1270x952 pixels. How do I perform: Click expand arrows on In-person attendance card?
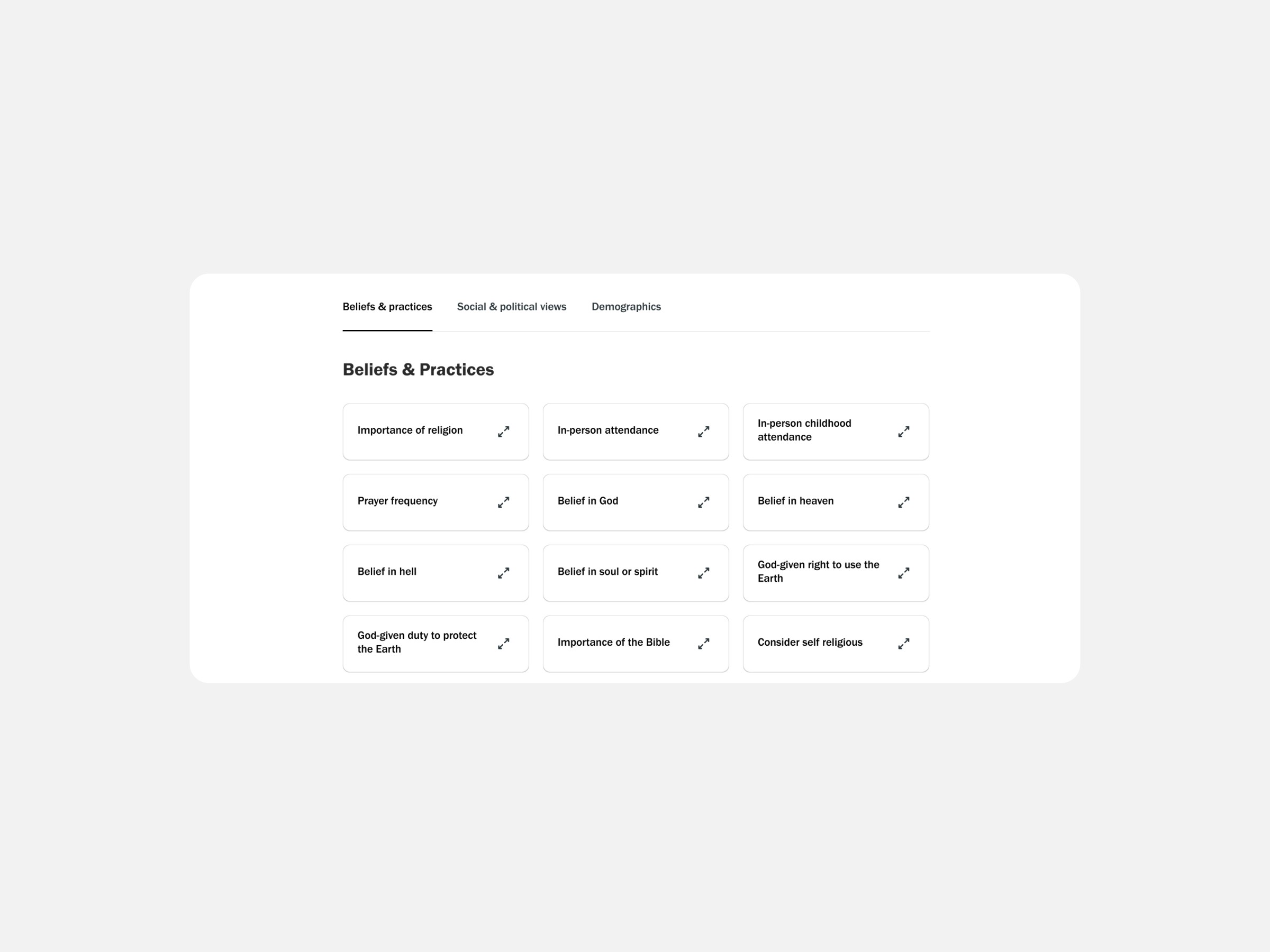pyautogui.click(x=703, y=432)
